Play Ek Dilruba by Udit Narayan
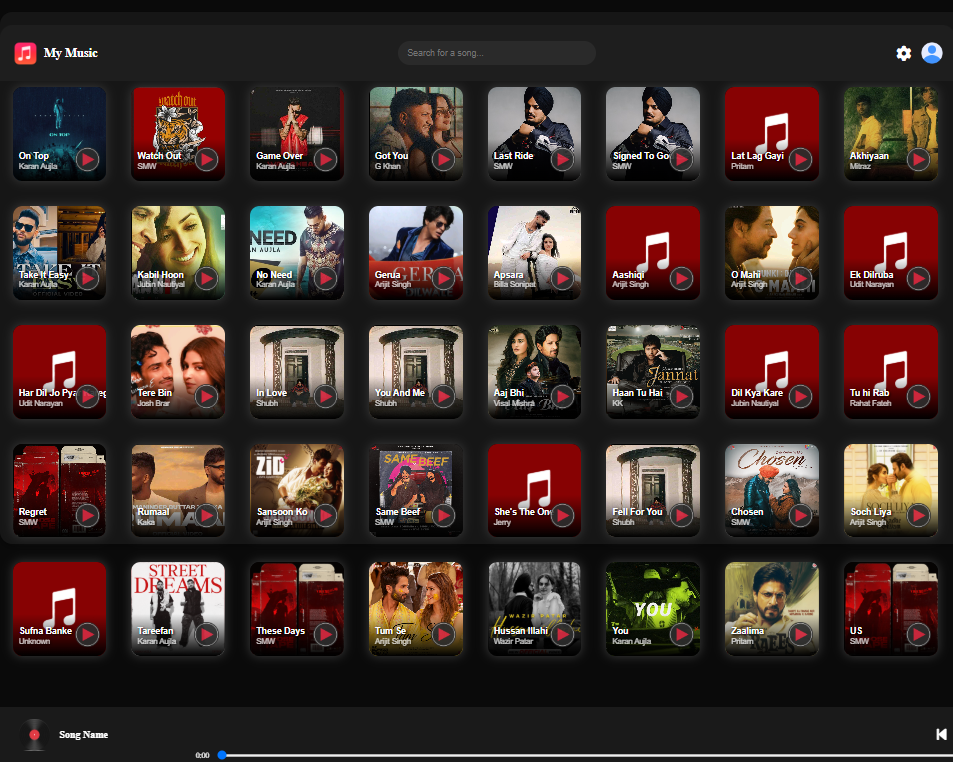This screenshot has width=953, height=762. click(x=918, y=279)
